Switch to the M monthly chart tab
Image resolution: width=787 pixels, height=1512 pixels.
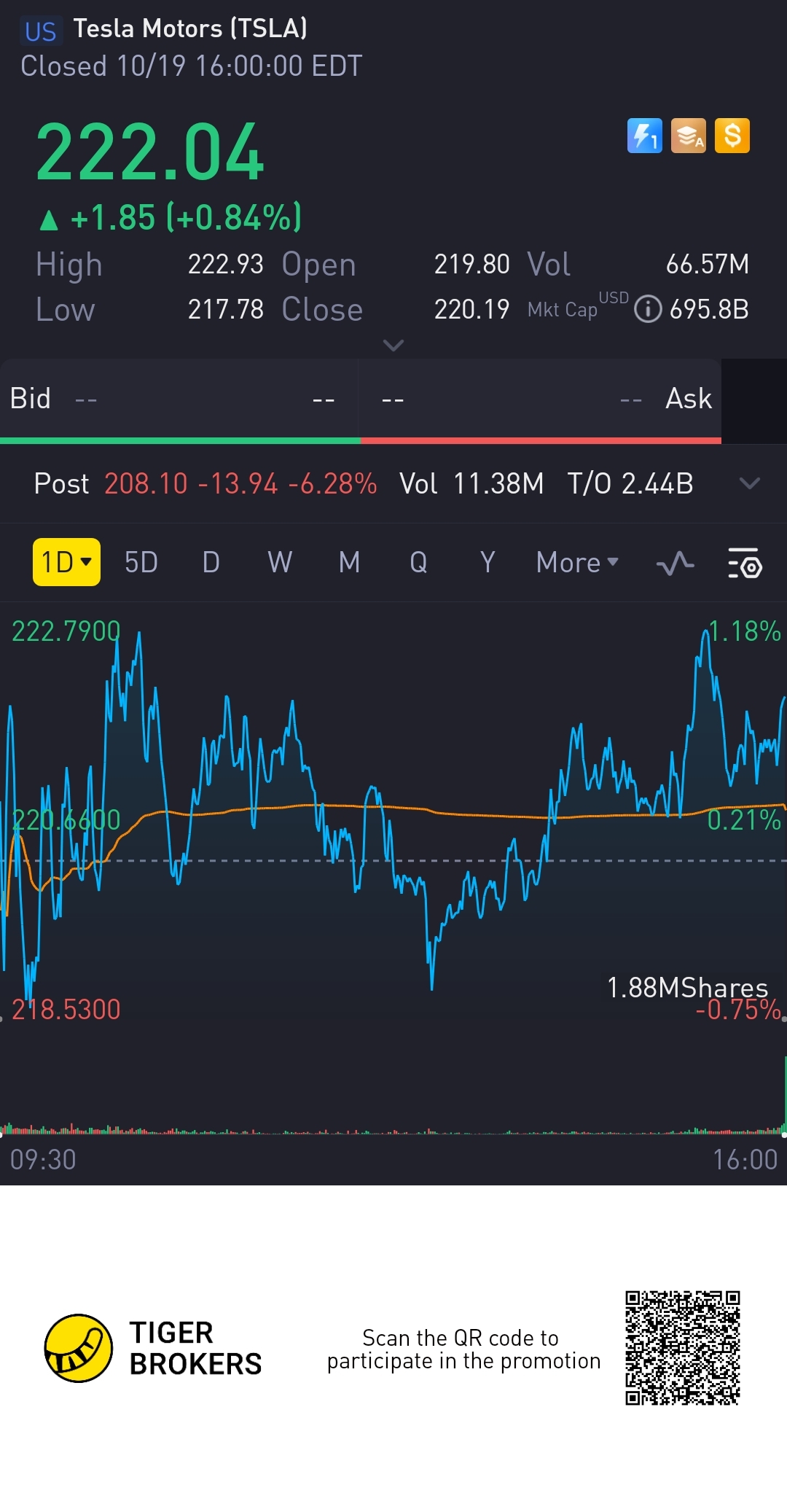tap(350, 562)
